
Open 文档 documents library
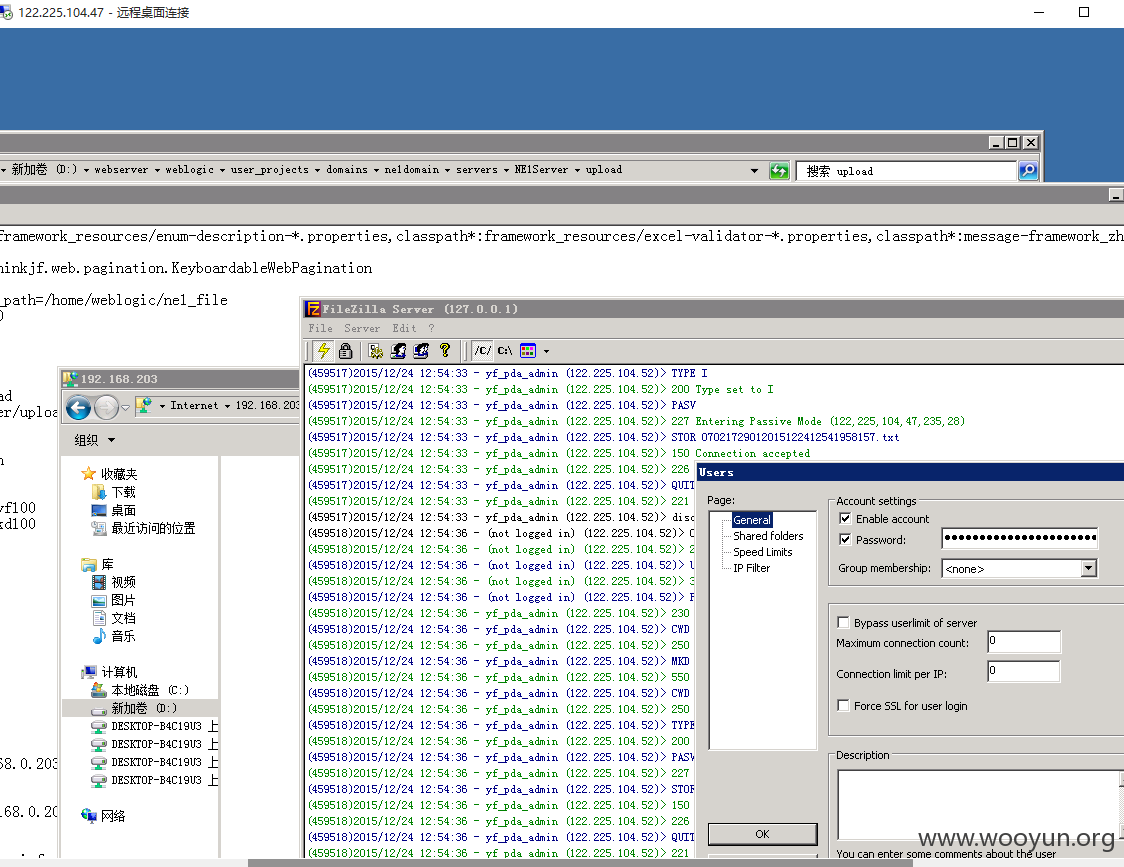click(114, 618)
